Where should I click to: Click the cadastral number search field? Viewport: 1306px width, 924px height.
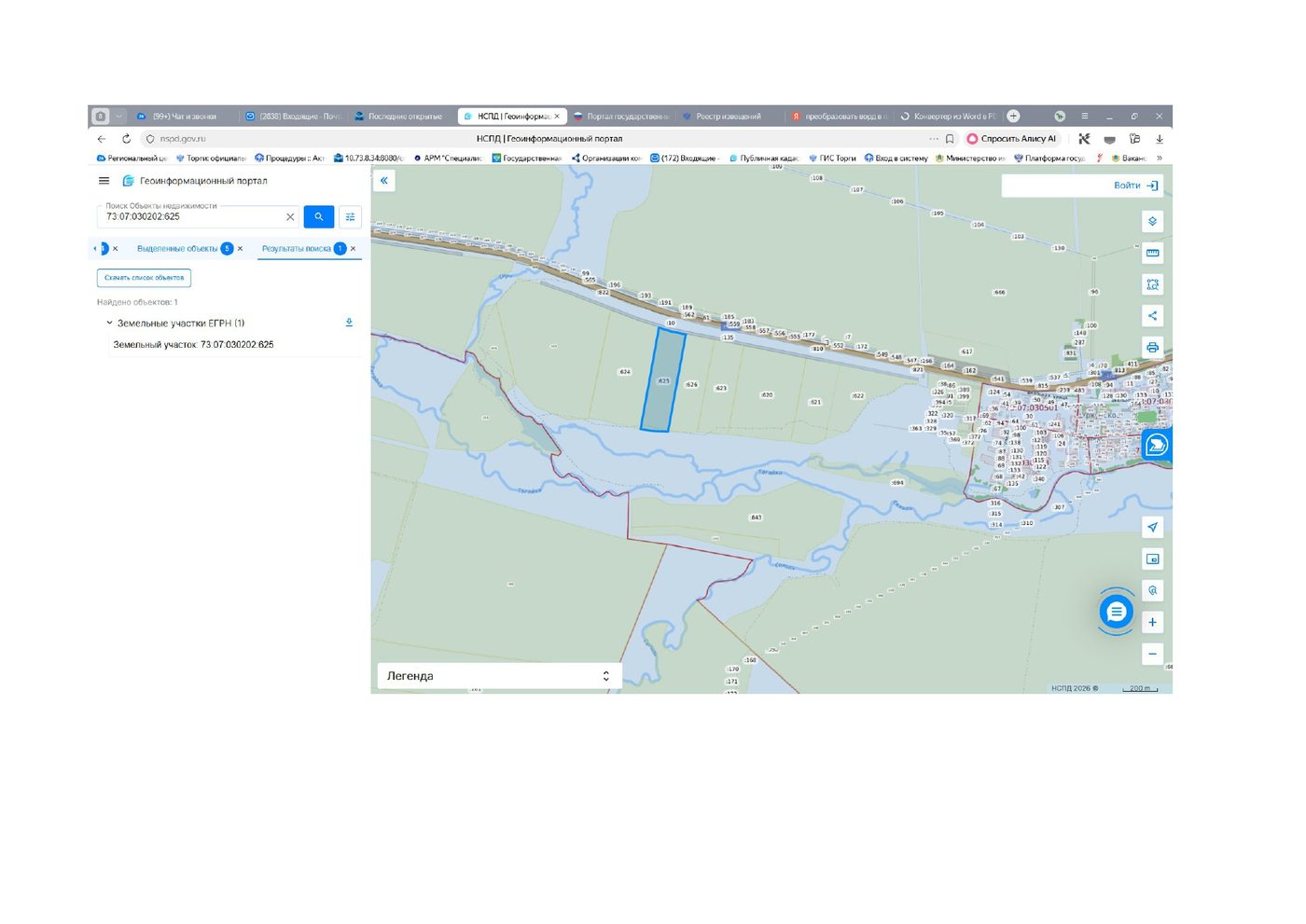(x=193, y=216)
